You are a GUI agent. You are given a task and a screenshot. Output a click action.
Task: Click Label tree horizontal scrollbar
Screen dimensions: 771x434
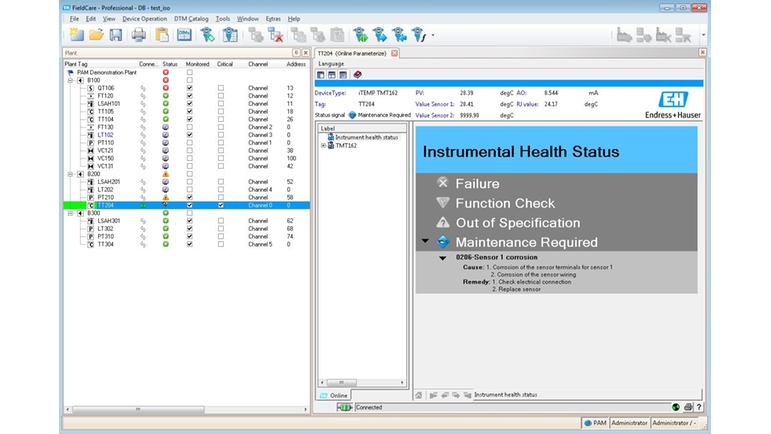point(341,382)
